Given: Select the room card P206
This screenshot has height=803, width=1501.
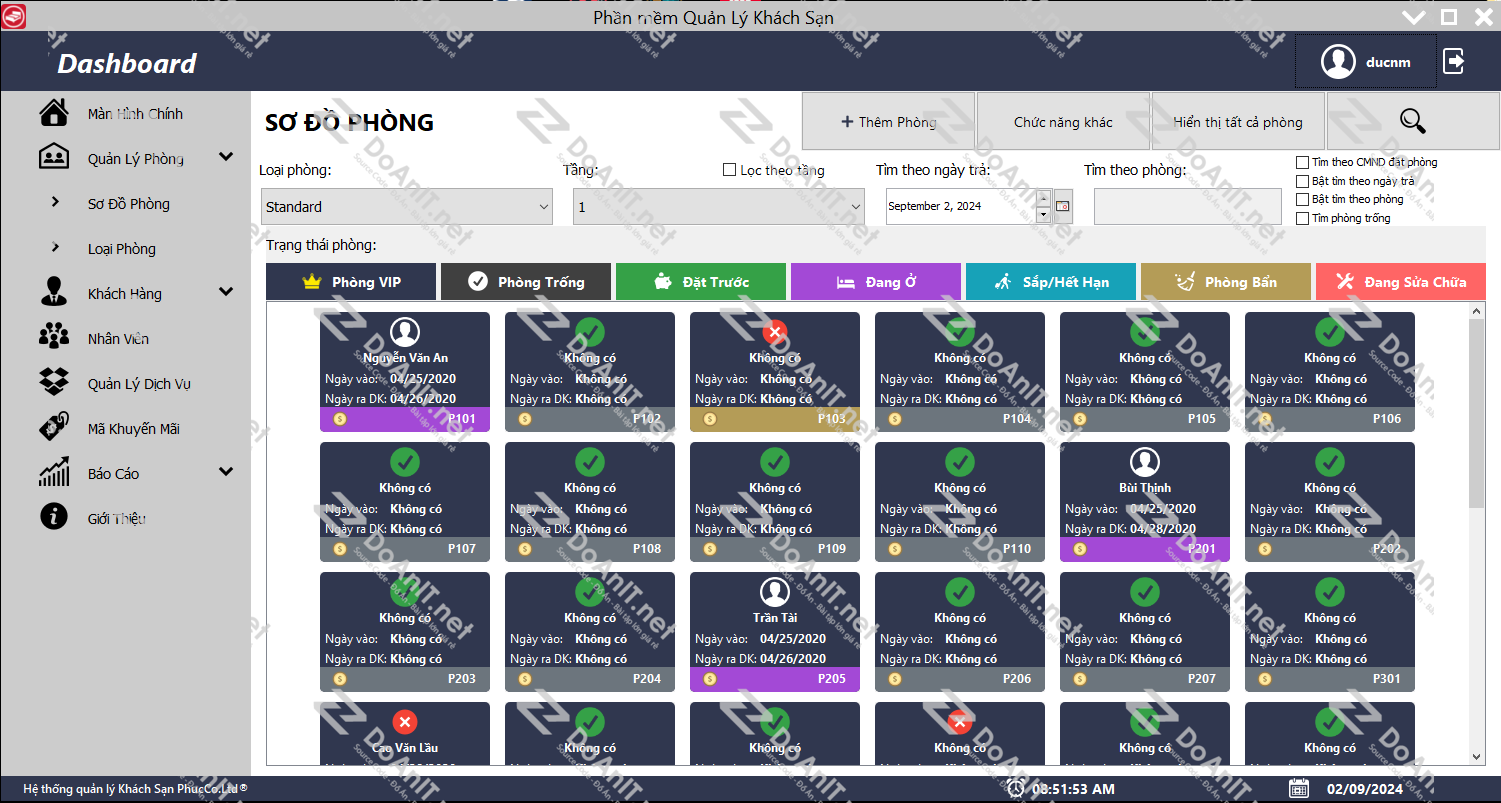Looking at the screenshot, I should tap(960, 631).
